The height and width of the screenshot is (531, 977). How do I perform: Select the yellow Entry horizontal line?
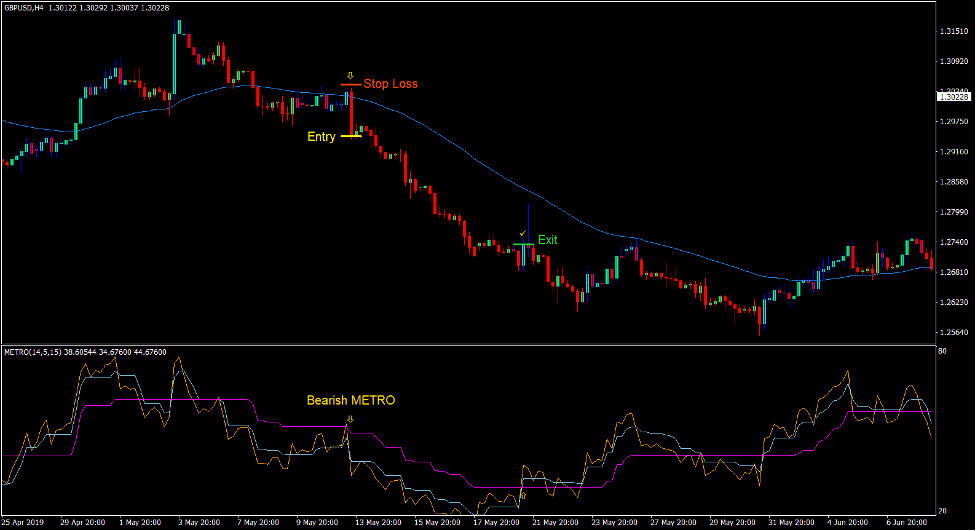pos(351,136)
